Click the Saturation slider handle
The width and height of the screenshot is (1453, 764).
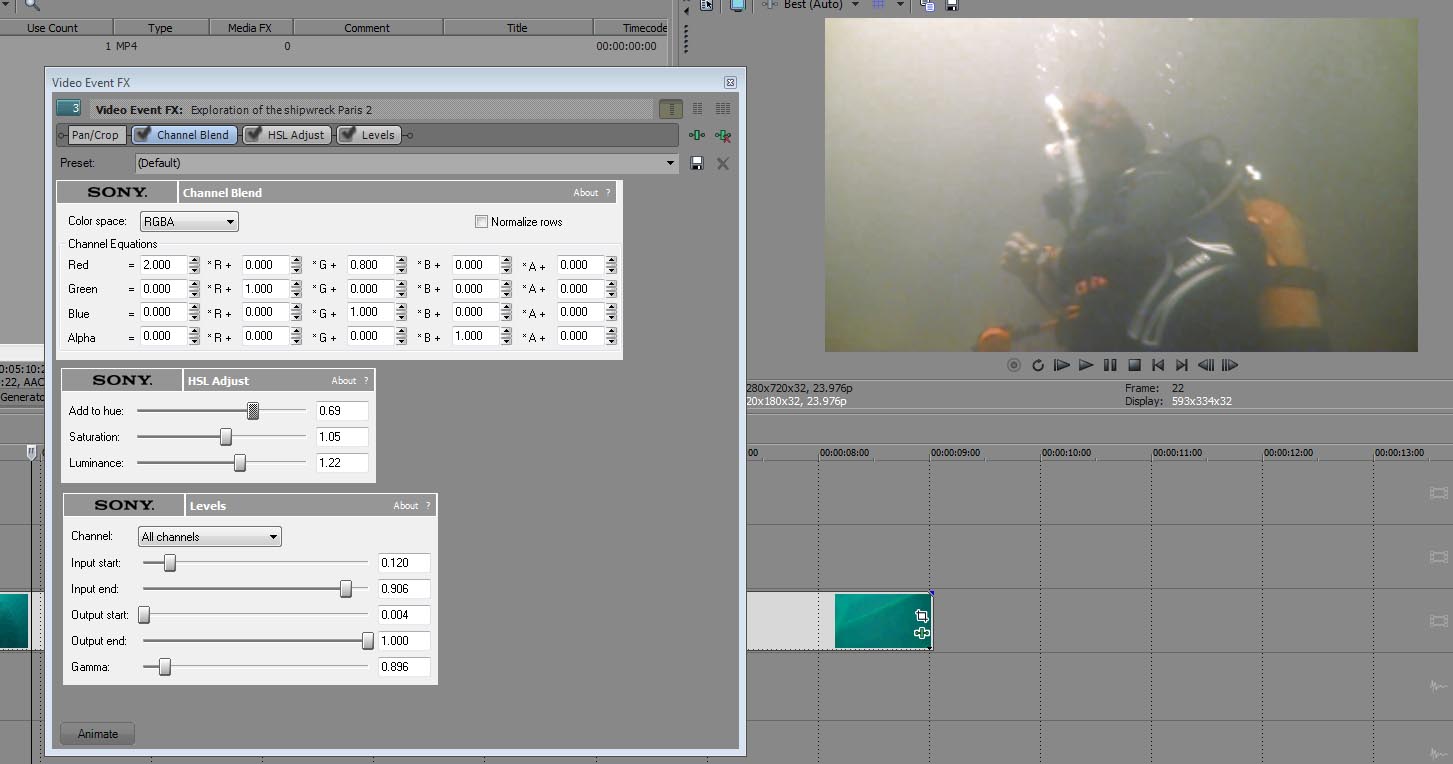226,437
